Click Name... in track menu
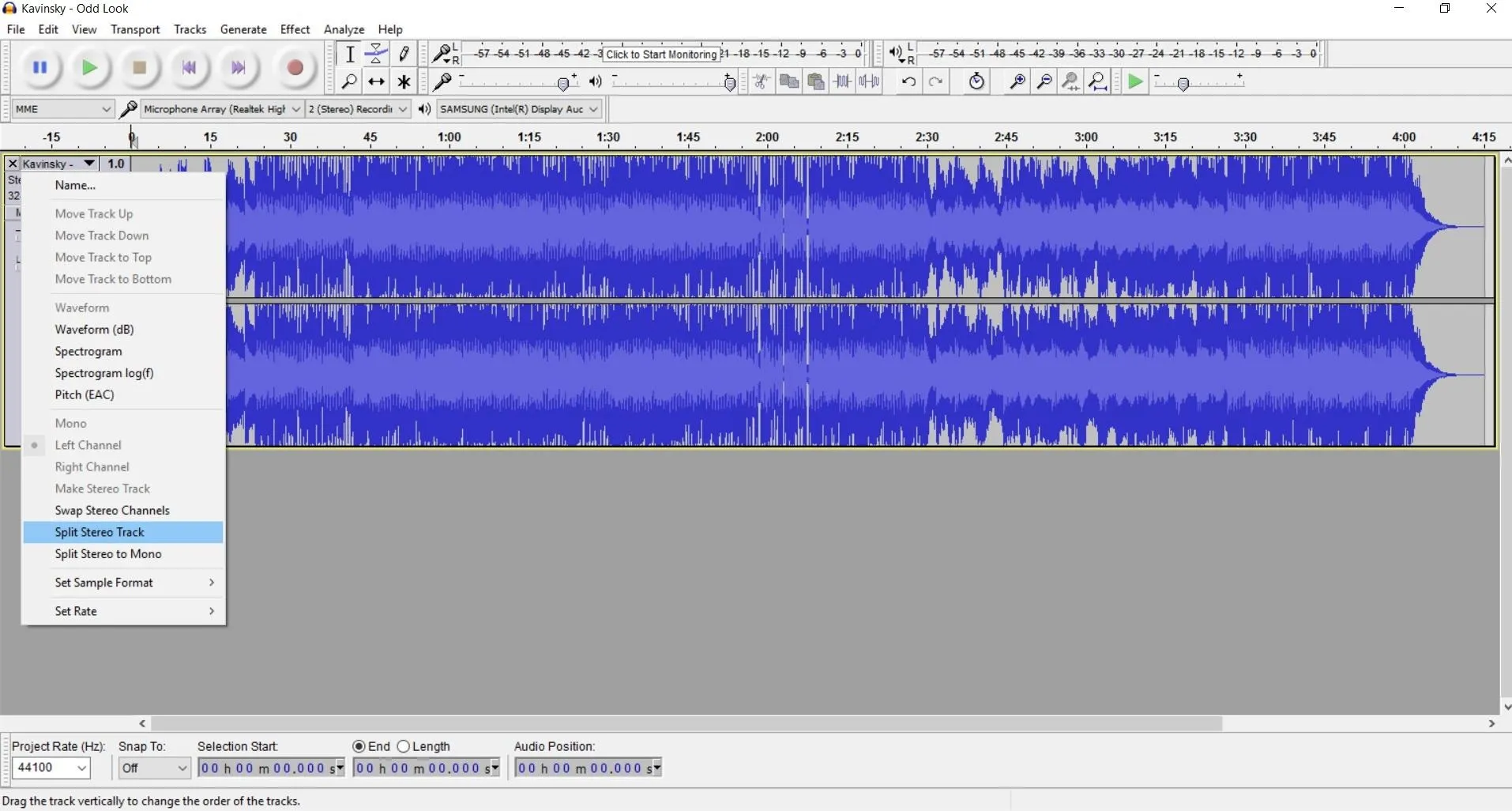 (x=124, y=186)
